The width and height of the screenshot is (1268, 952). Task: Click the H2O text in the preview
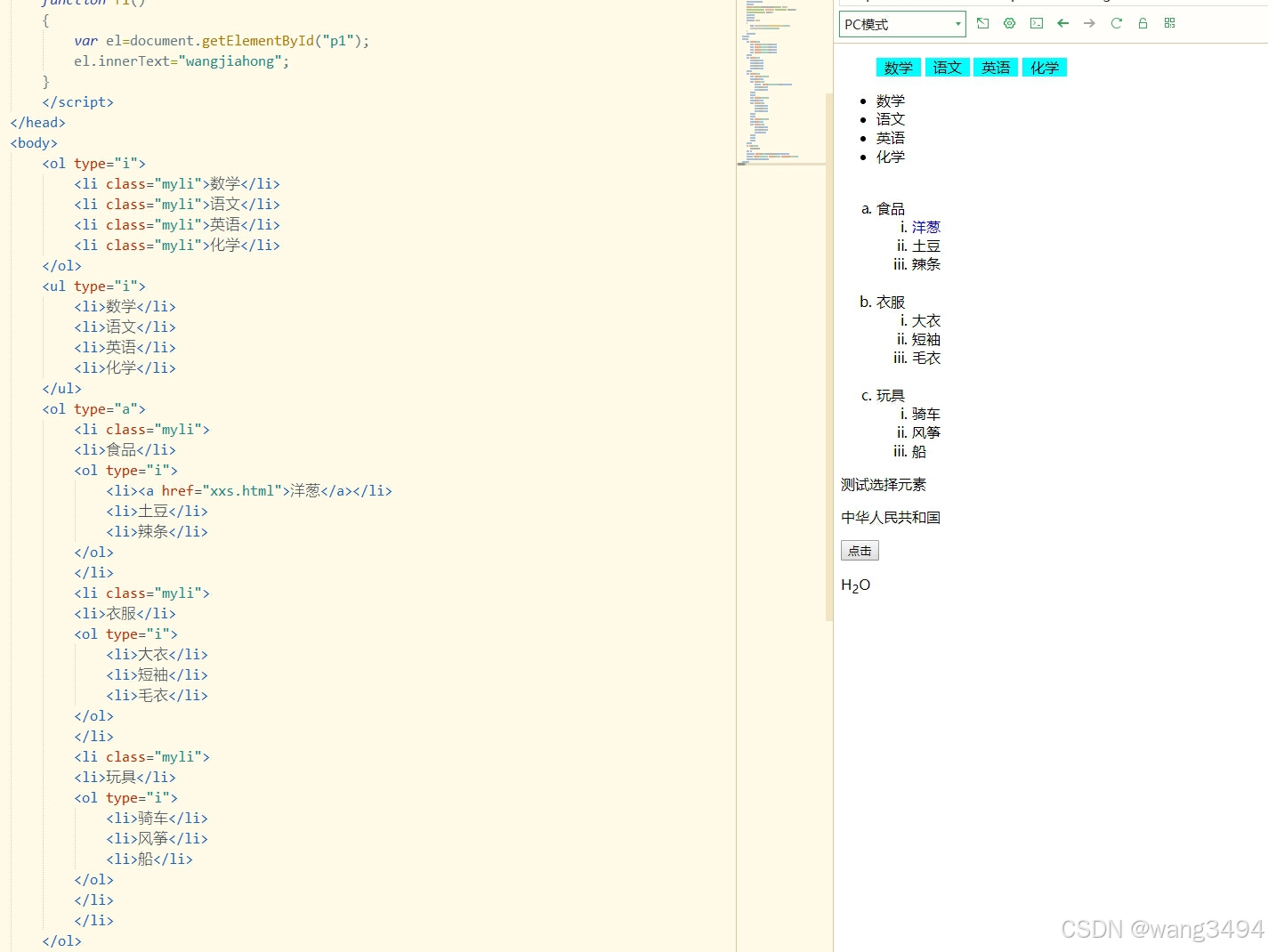pyautogui.click(x=856, y=585)
